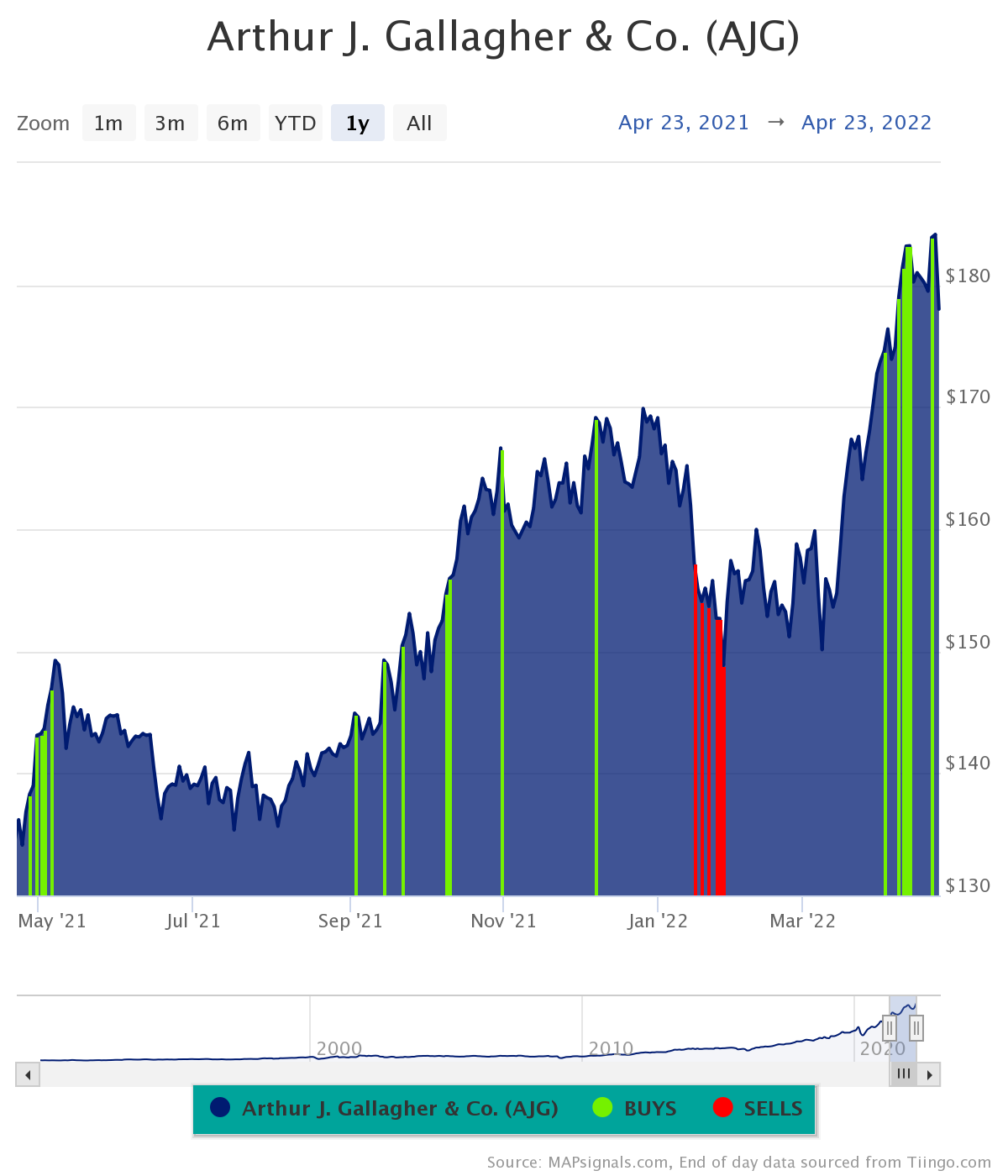Click the Mar '22 axis label
Viewport: 1008px width, 1176px height.
[803, 921]
